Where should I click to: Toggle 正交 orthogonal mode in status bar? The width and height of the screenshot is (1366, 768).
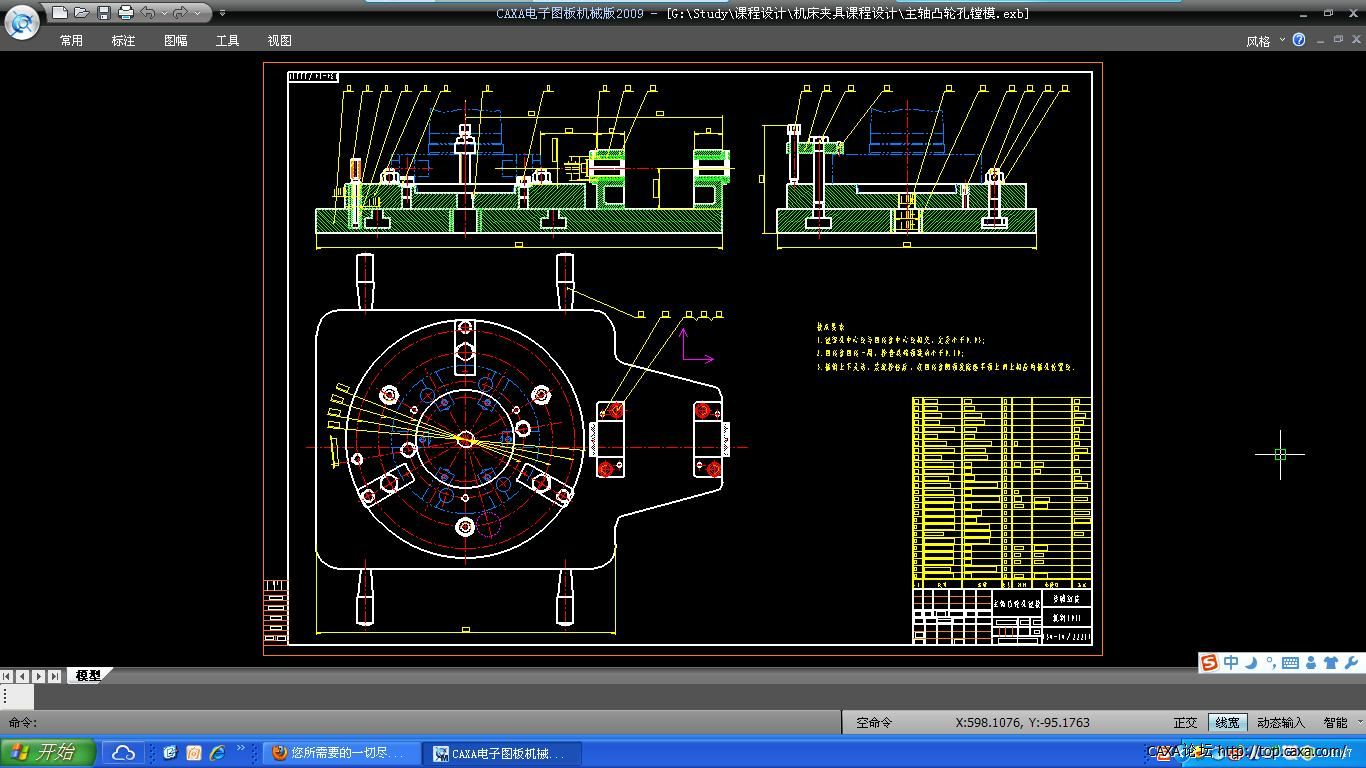[x=1185, y=722]
